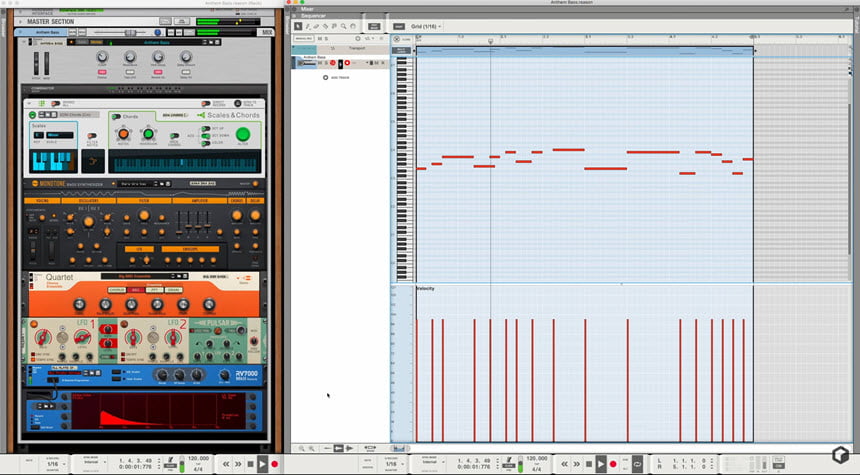Viewport: 860px width, 475px height.
Task: Open the Minor scale selector display
Action: pos(59,135)
